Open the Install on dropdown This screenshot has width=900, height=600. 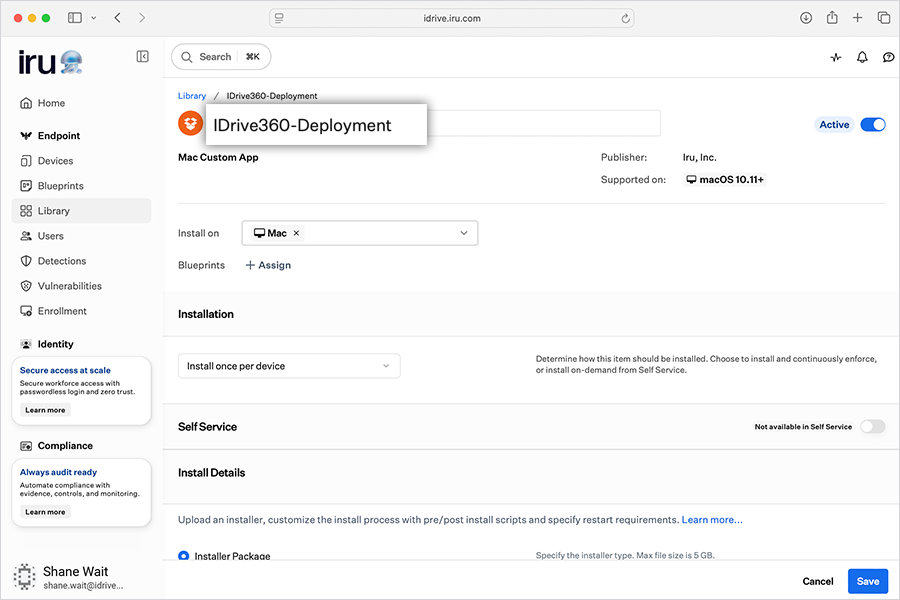point(360,233)
